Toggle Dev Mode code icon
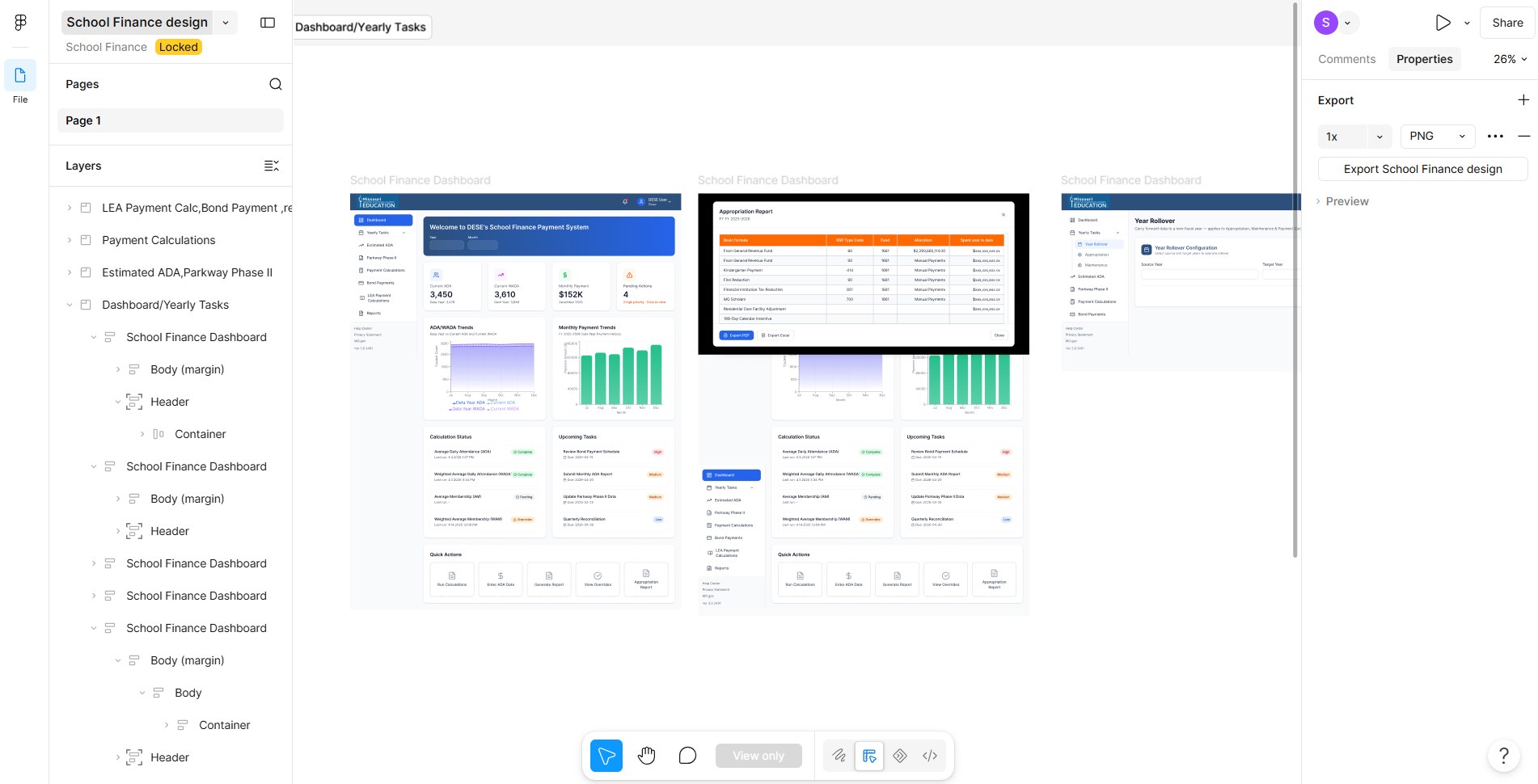Image resolution: width=1538 pixels, height=784 pixels. click(930, 756)
